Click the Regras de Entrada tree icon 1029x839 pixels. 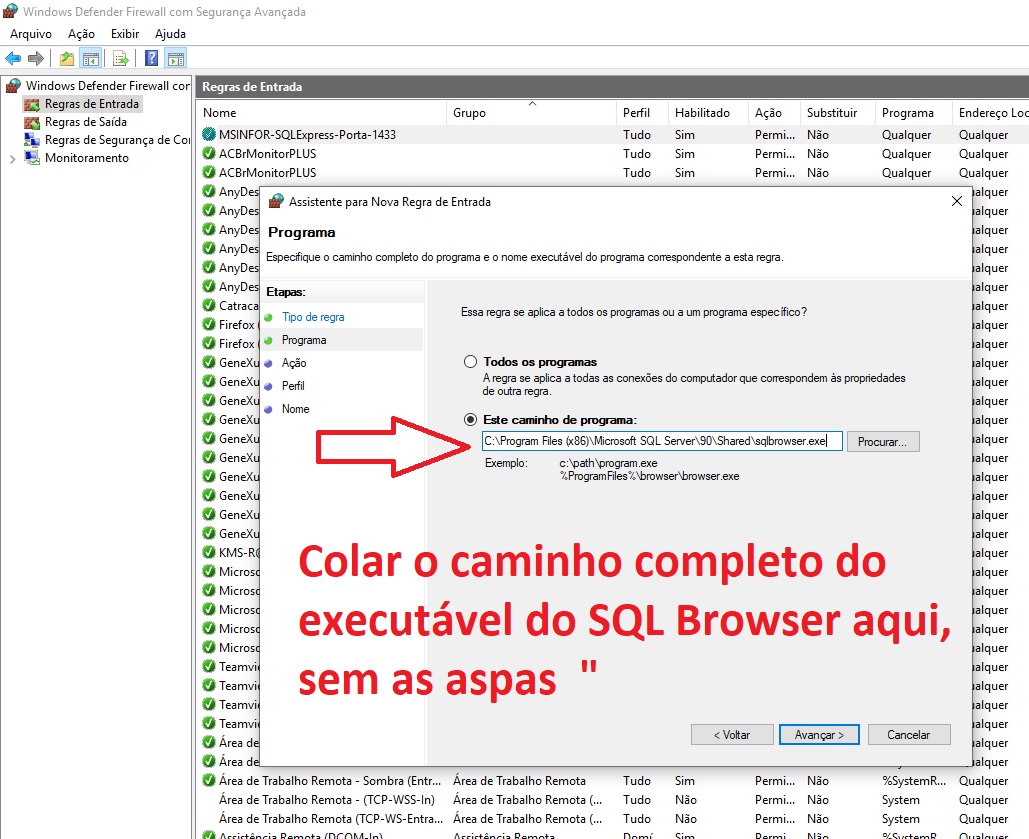(32, 104)
